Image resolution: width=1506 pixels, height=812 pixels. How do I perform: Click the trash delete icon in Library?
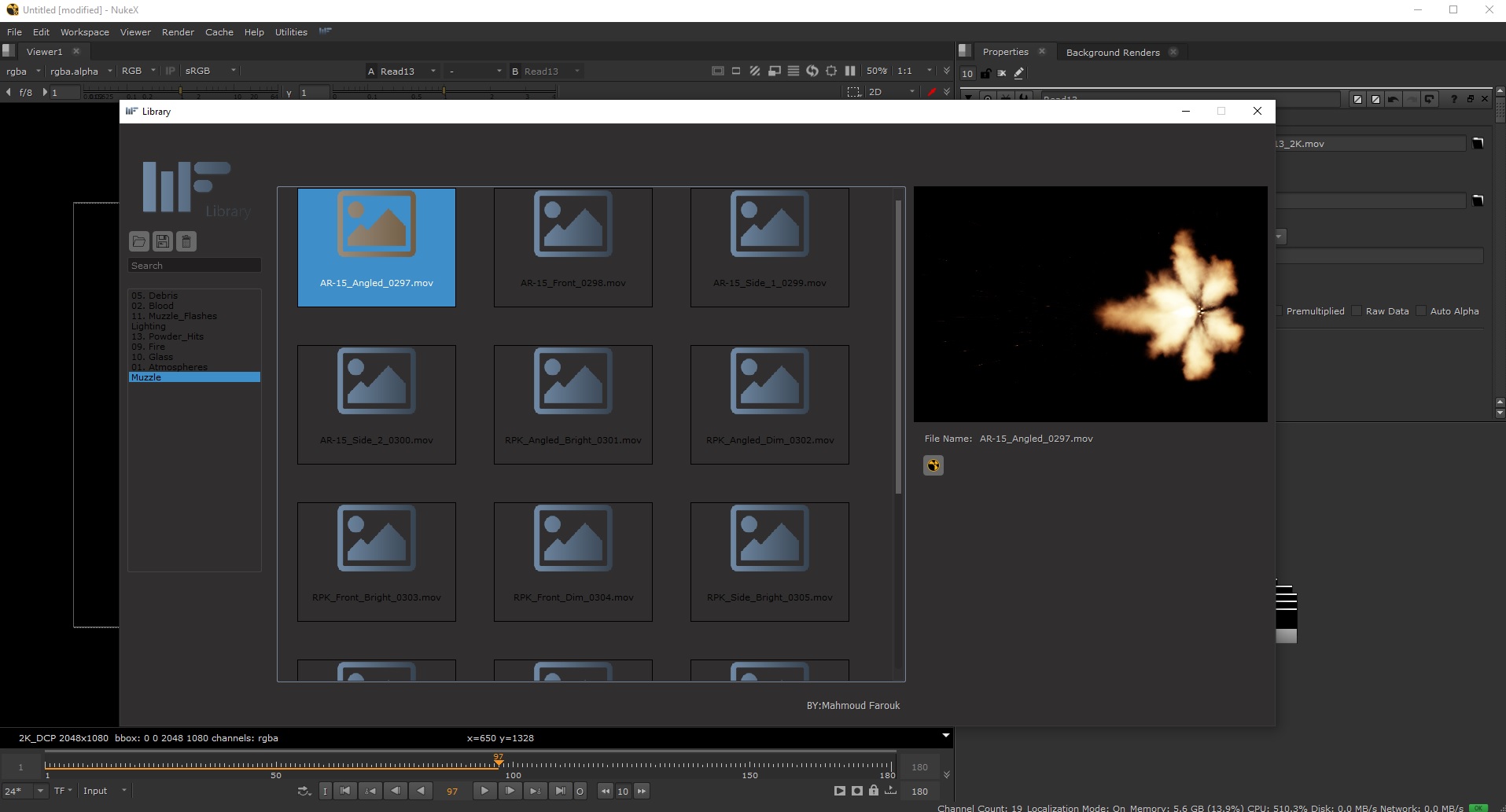point(186,241)
